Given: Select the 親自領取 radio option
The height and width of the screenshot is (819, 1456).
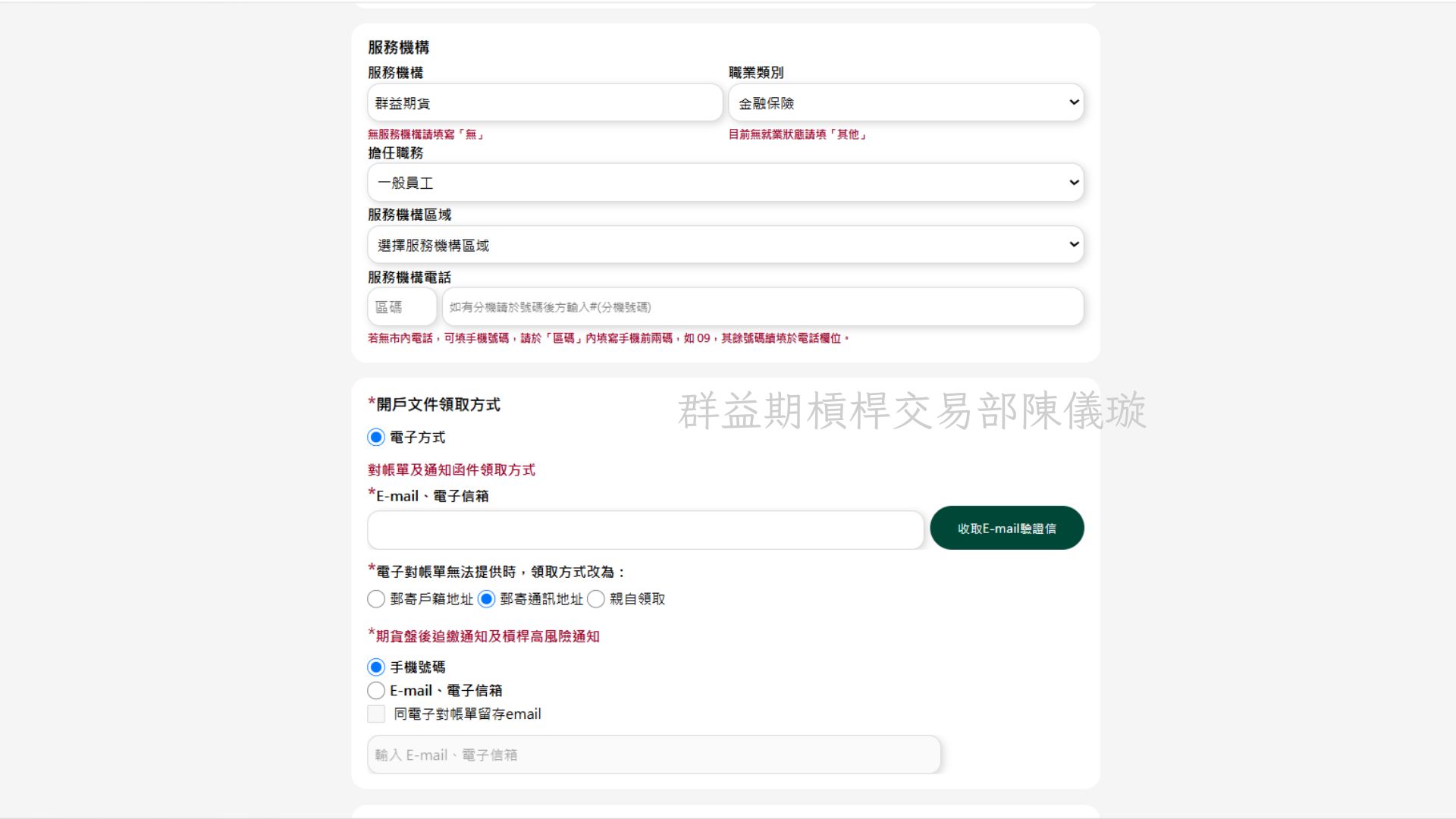Looking at the screenshot, I should pyautogui.click(x=596, y=599).
